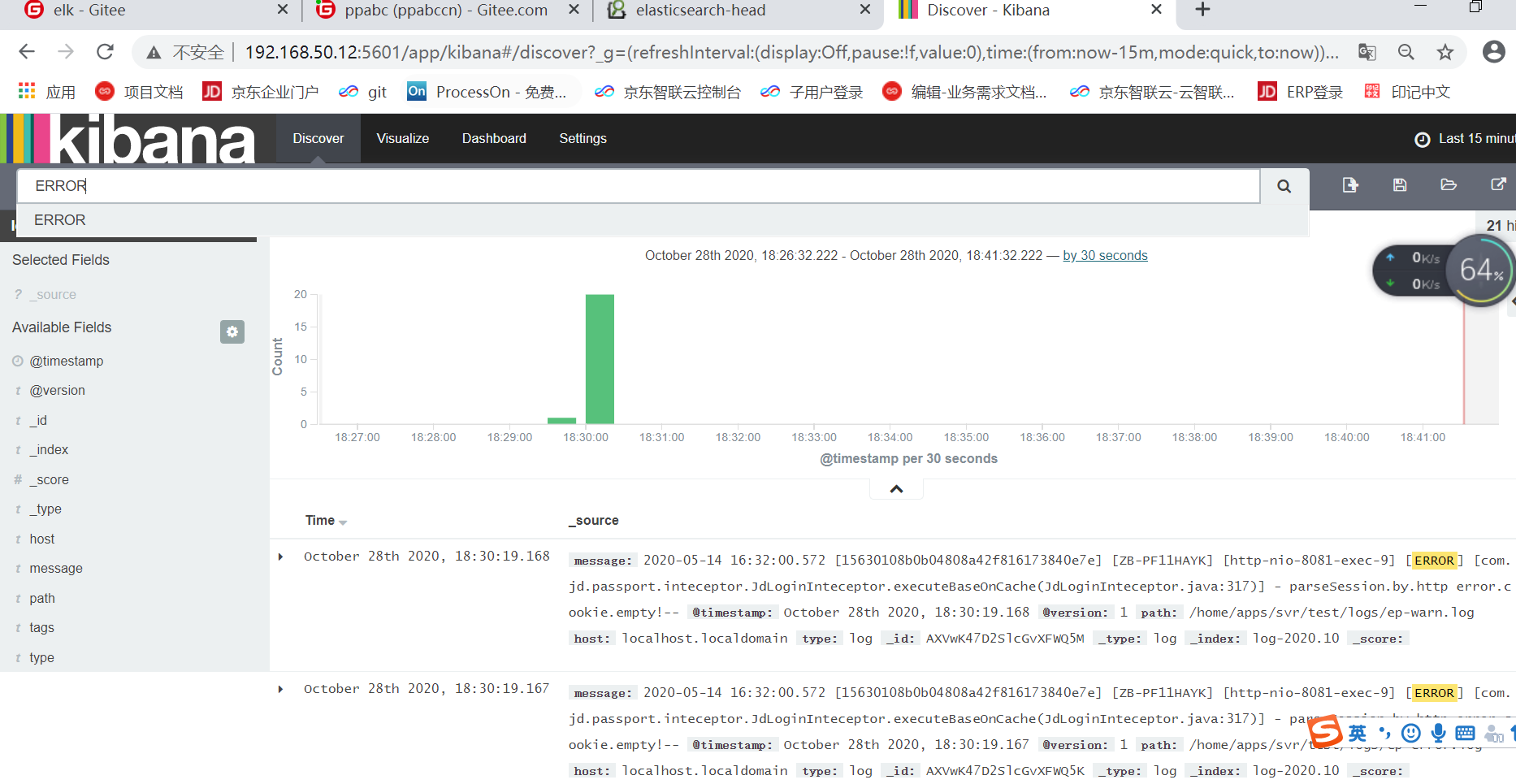The width and height of the screenshot is (1516, 784).
Task: Open the Dashboard tab
Action: [494, 139]
